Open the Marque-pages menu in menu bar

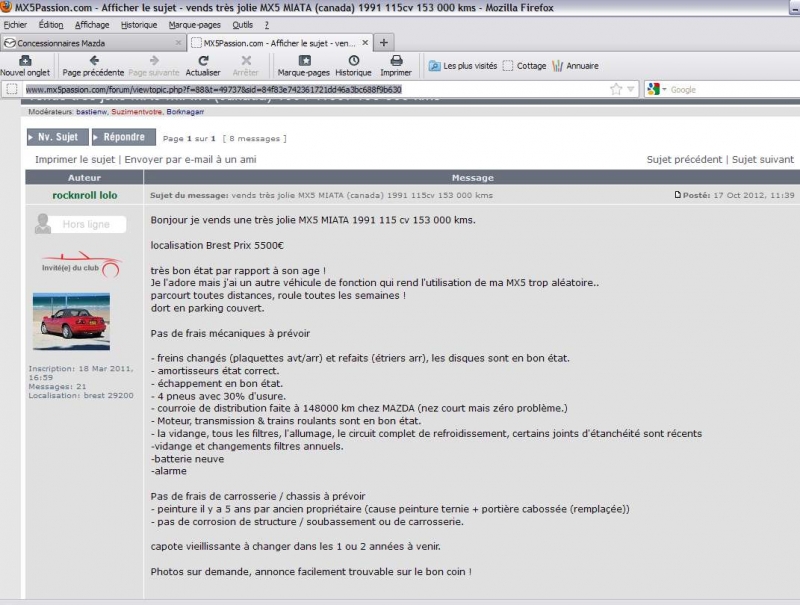click(x=194, y=24)
